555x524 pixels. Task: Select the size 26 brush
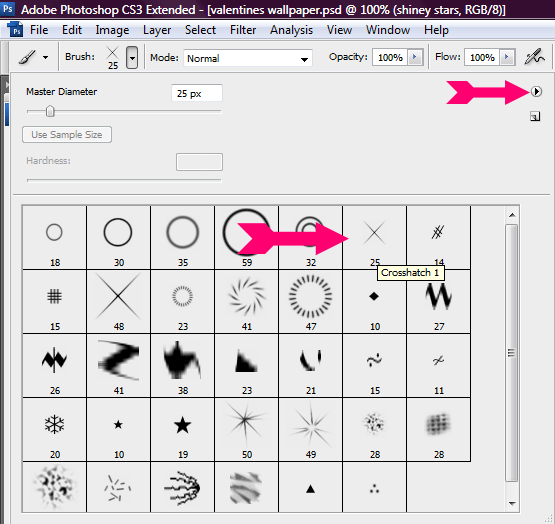(55, 366)
